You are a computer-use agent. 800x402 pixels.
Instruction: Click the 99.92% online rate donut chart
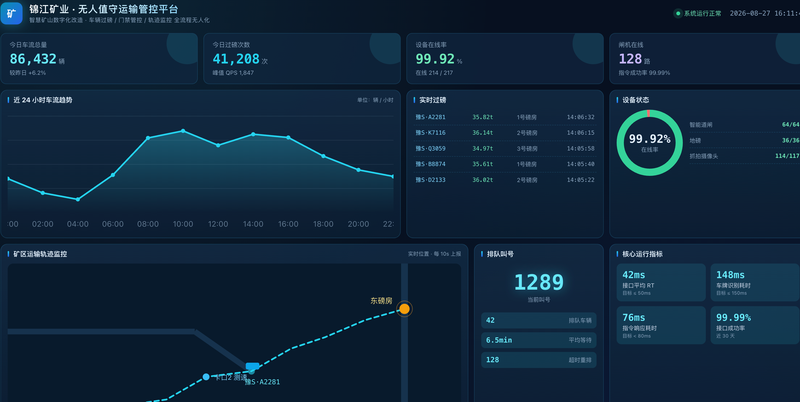(649, 142)
